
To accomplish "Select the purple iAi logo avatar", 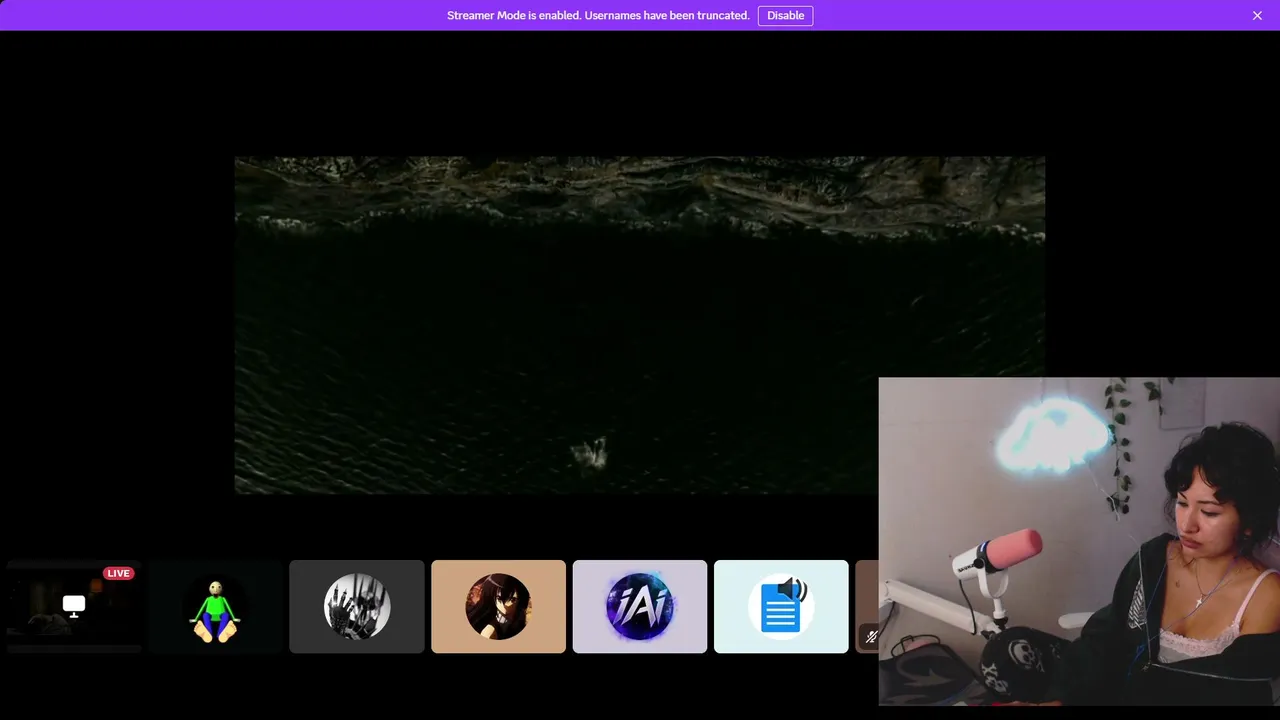I will coord(640,607).
